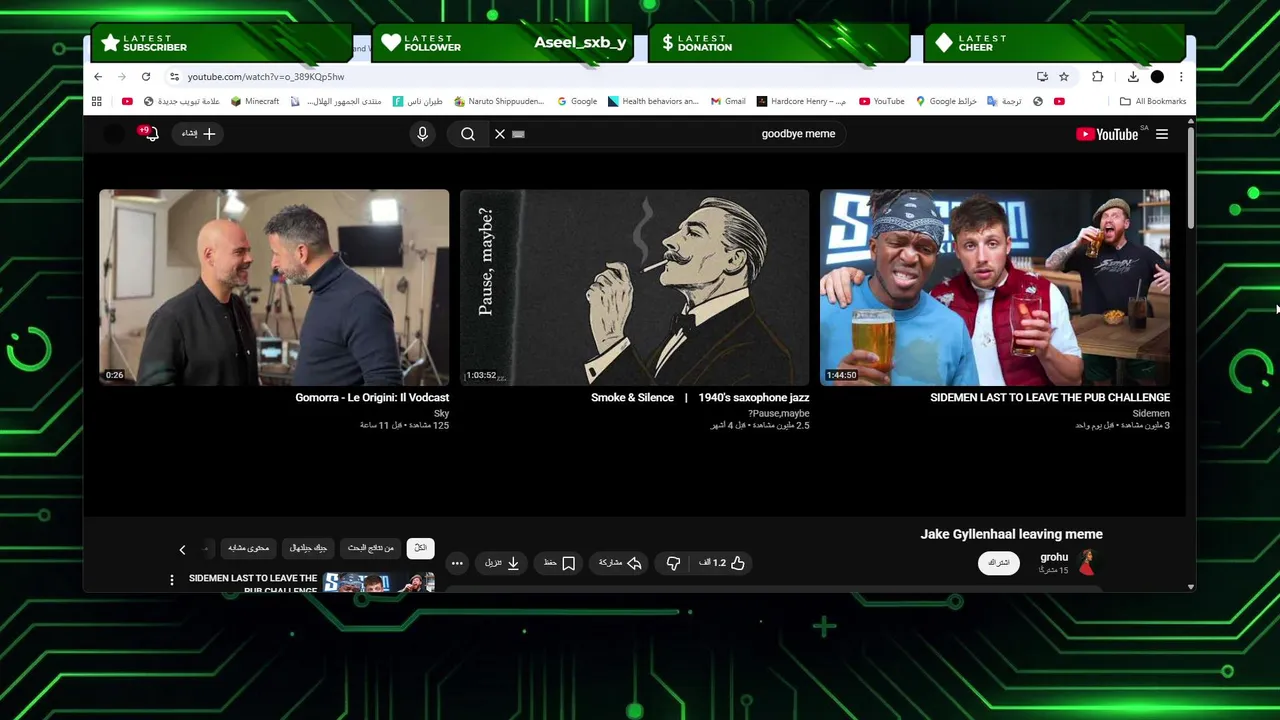The image size is (1280, 720).
Task: Open the YouTube hamburger guide menu
Action: pyautogui.click(x=1162, y=133)
